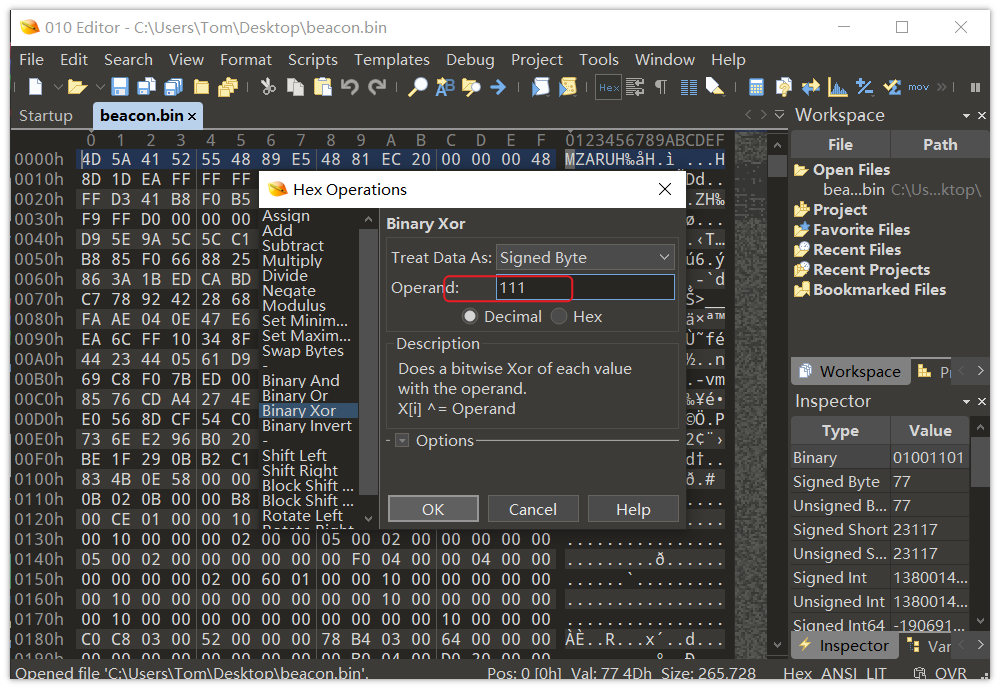The height and width of the screenshot is (689, 1000).
Task: Open the Calculator toolbar icon
Action: [756, 87]
